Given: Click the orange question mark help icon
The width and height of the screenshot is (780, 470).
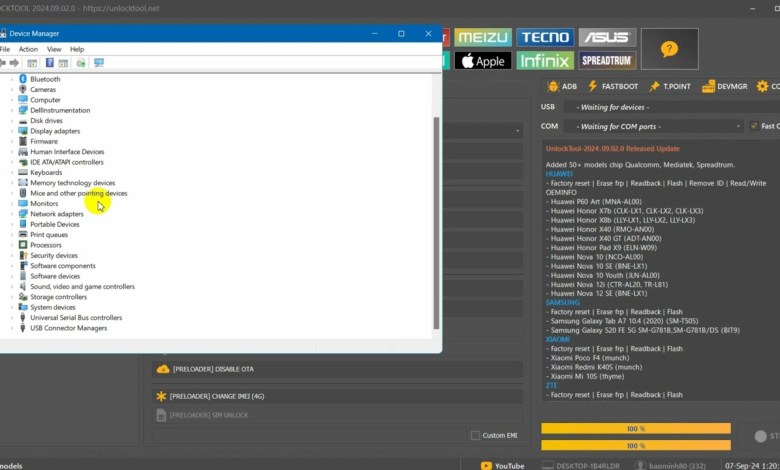Looking at the screenshot, I should tap(669, 49).
